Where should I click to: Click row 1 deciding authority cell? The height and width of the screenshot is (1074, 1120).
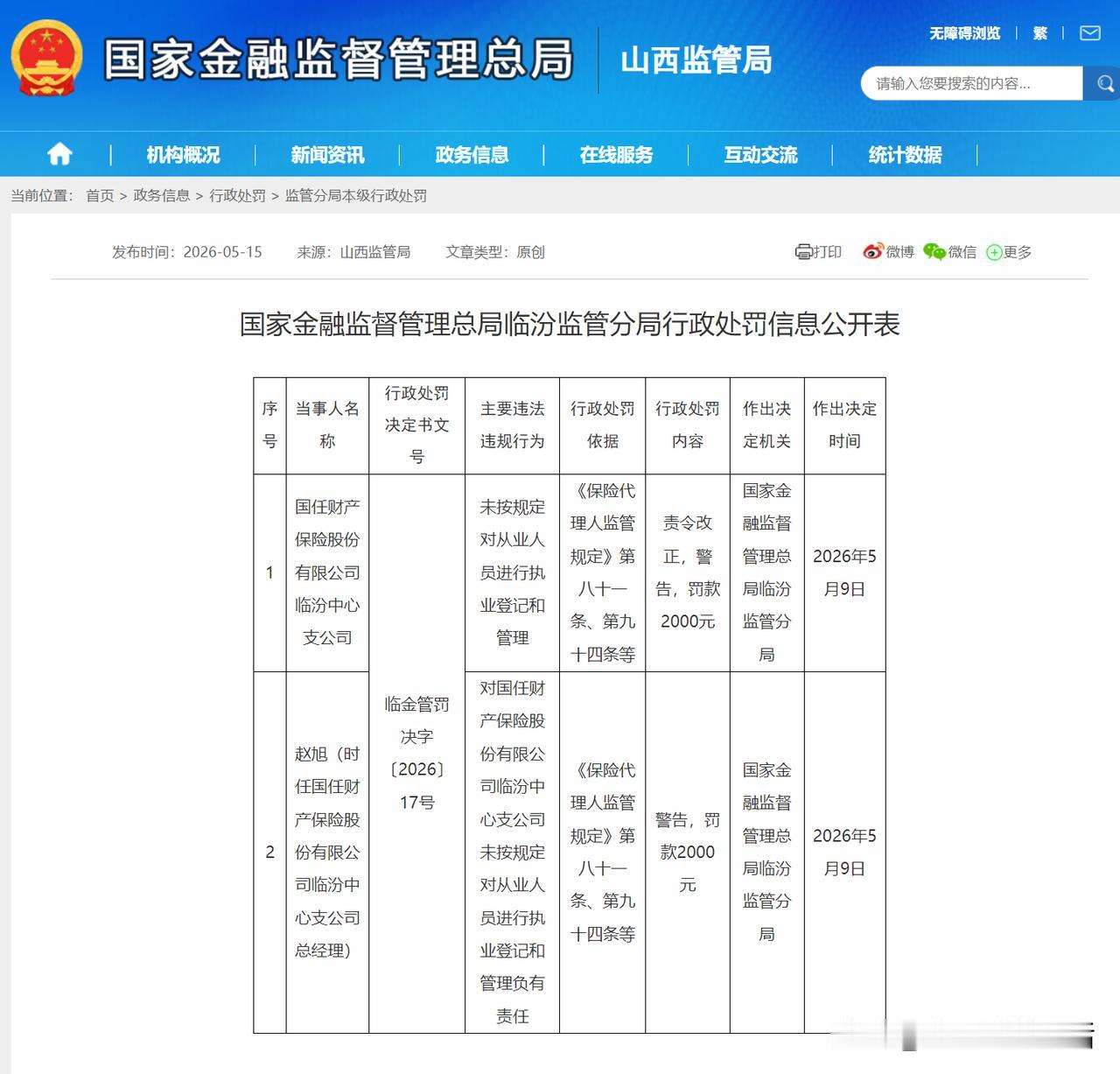(x=767, y=572)
